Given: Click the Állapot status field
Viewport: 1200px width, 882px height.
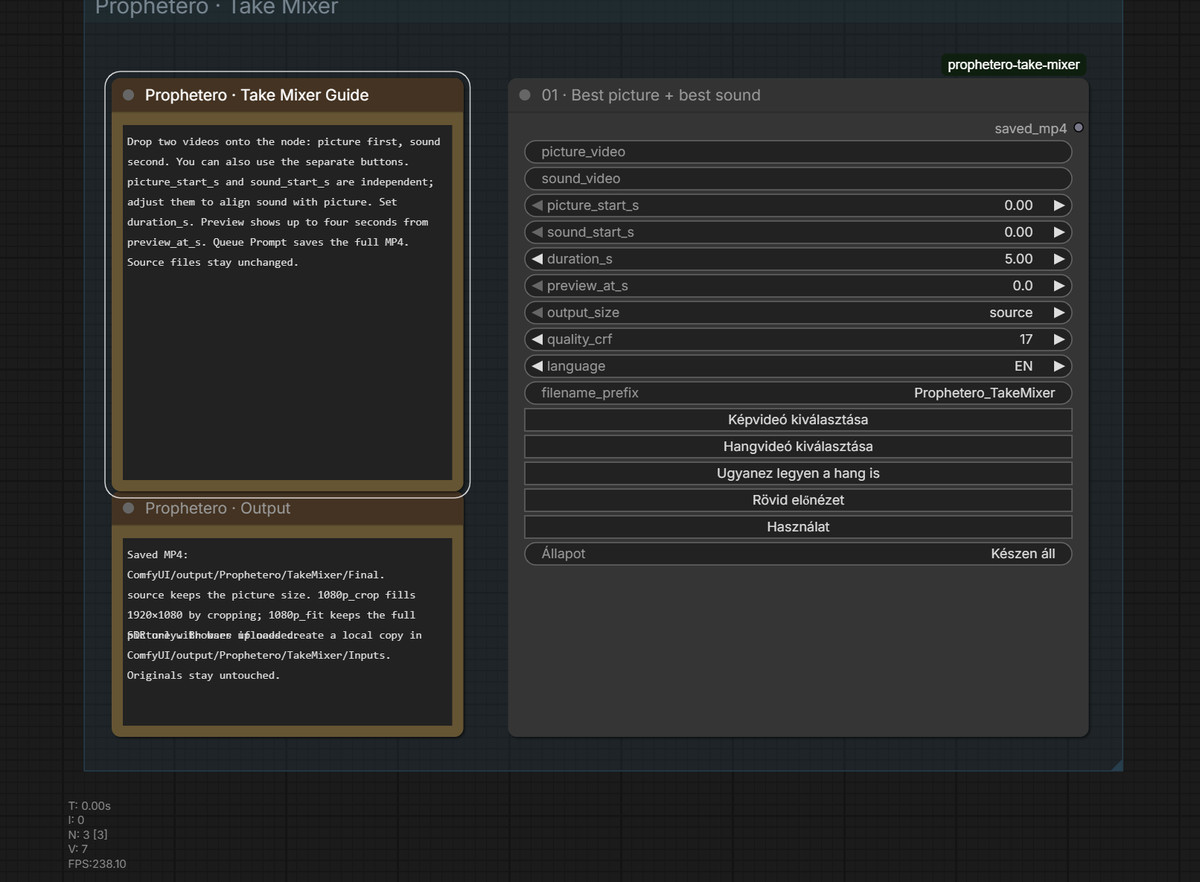Looking at the screenshot, I should tap(798, 554).
